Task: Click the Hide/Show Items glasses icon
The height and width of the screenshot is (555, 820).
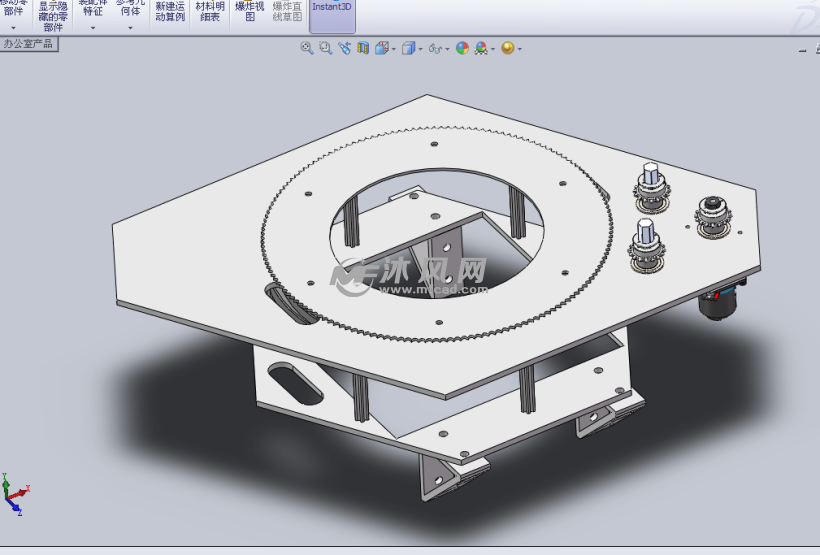Action: pyautogui.click(x=436, y=48)
